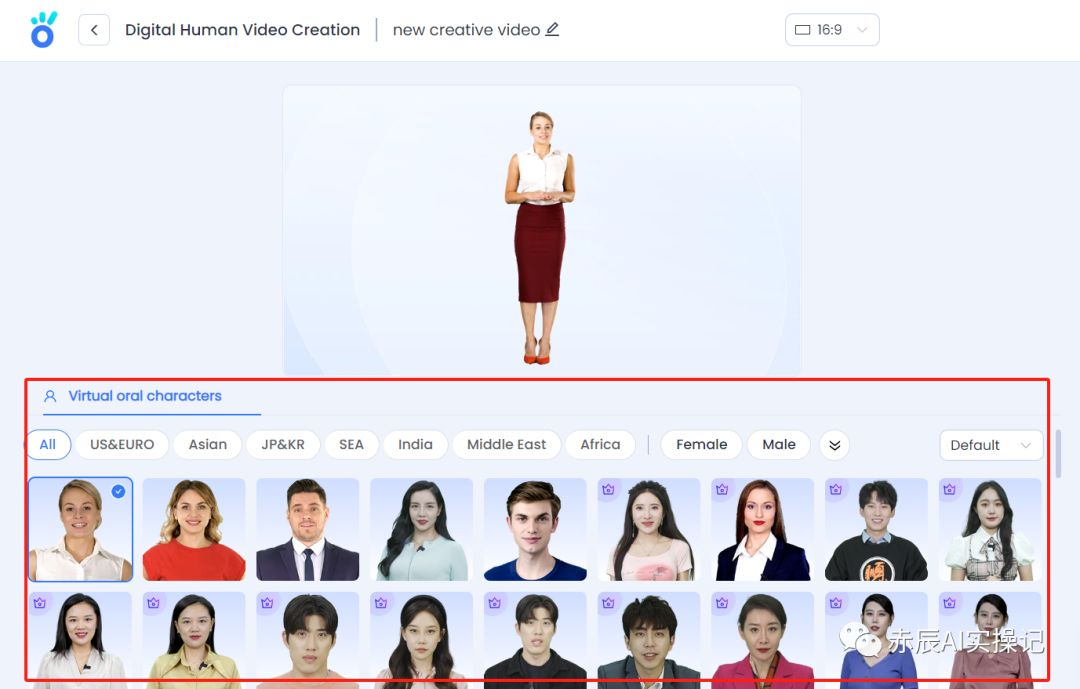Click the back arrow button
1080x689 pixels.
tap(94, 30)
